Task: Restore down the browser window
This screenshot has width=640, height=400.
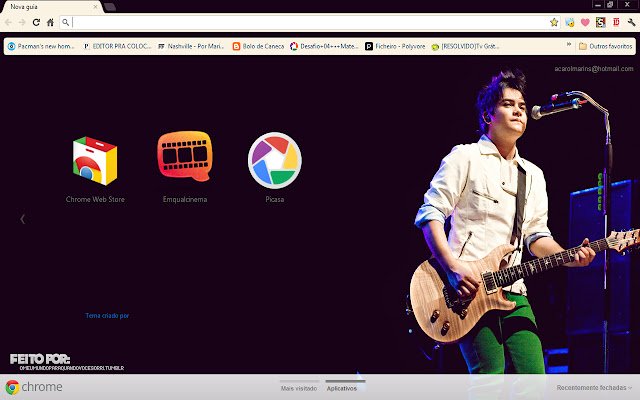Action: click(610, 4)
